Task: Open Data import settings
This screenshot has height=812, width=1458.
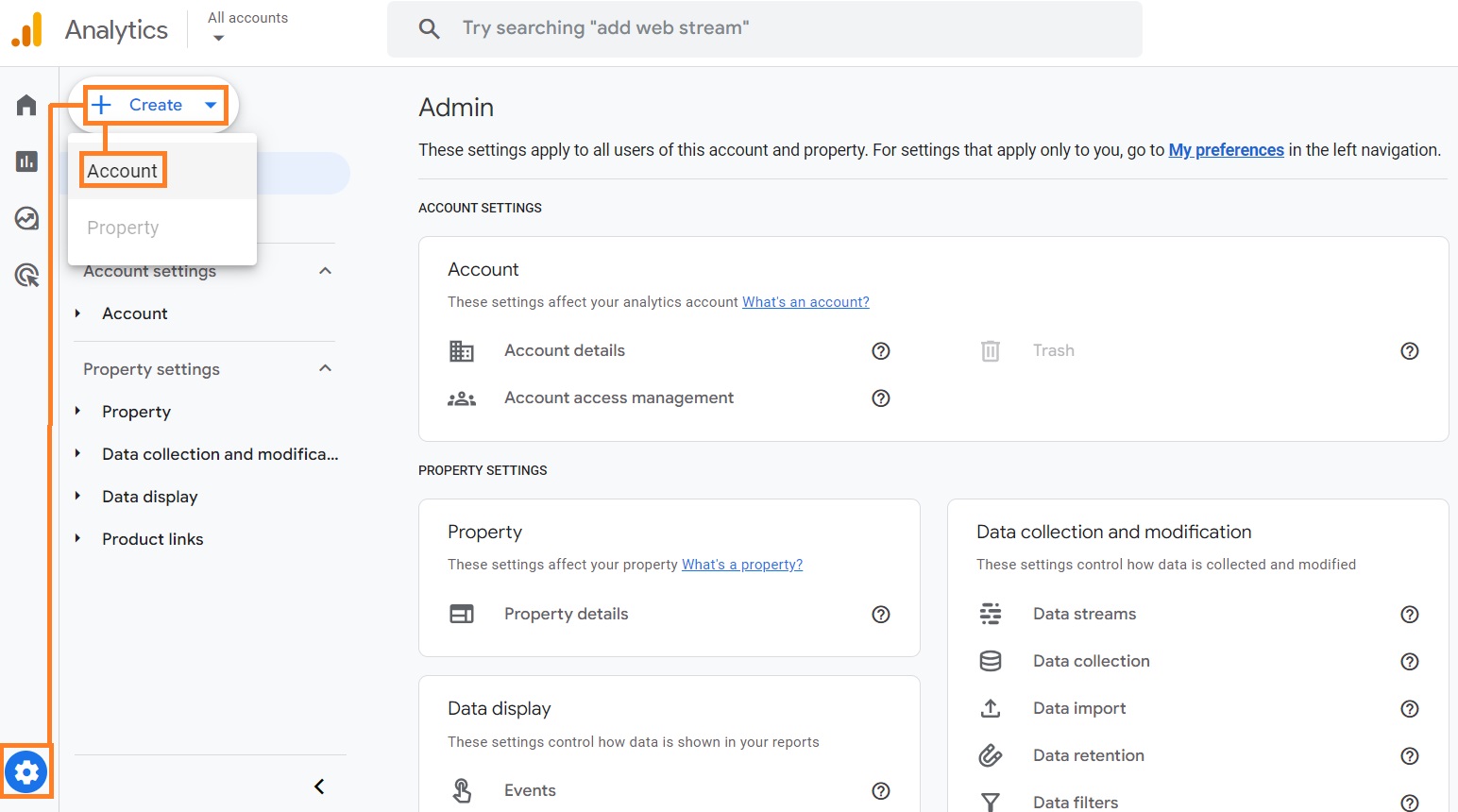Action: pos(1079,708)
